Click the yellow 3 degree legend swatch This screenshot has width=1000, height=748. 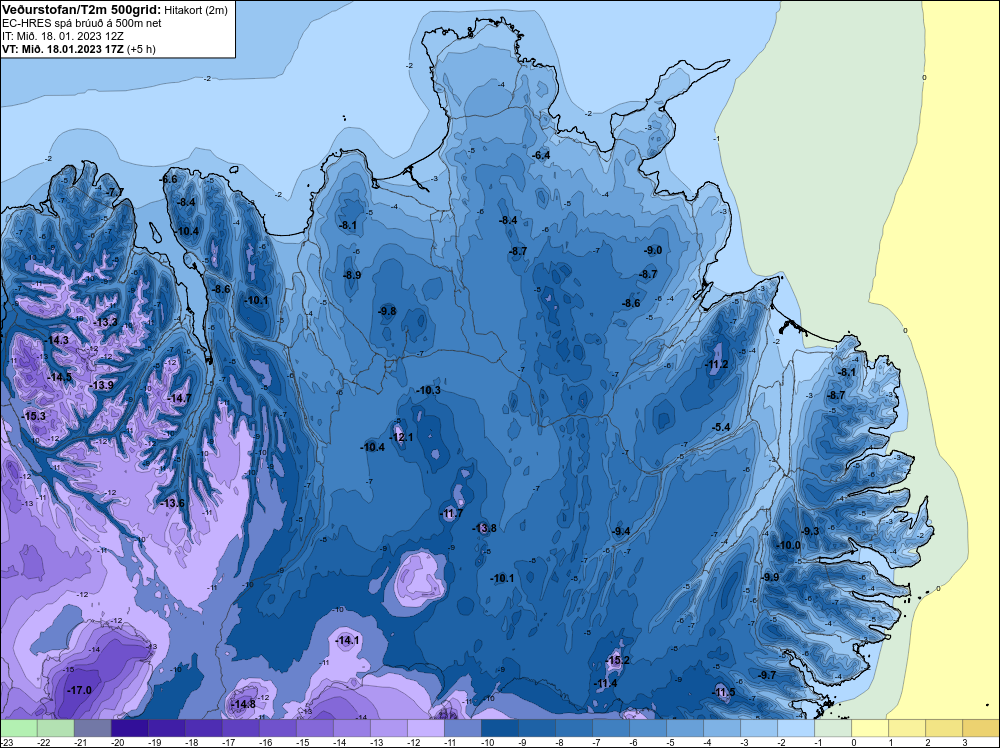(980, 728)
